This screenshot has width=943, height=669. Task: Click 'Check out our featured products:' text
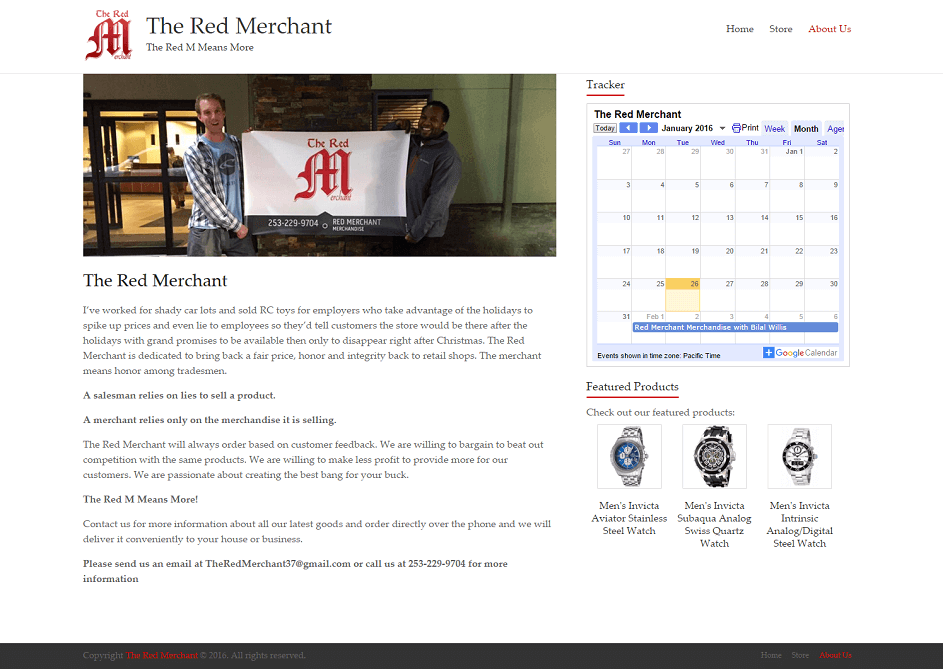coord(660,413)
